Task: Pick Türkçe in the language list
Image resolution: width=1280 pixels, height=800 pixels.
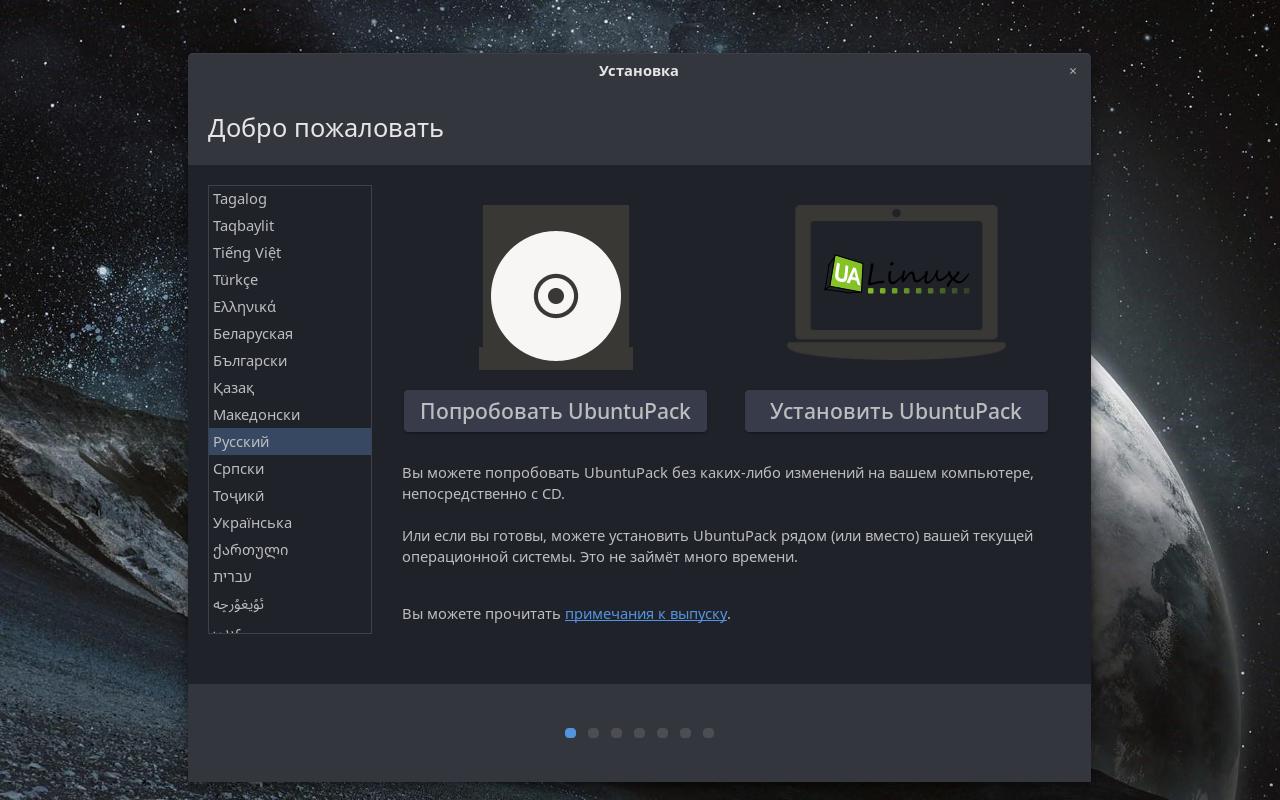Action: pos(290,280)
